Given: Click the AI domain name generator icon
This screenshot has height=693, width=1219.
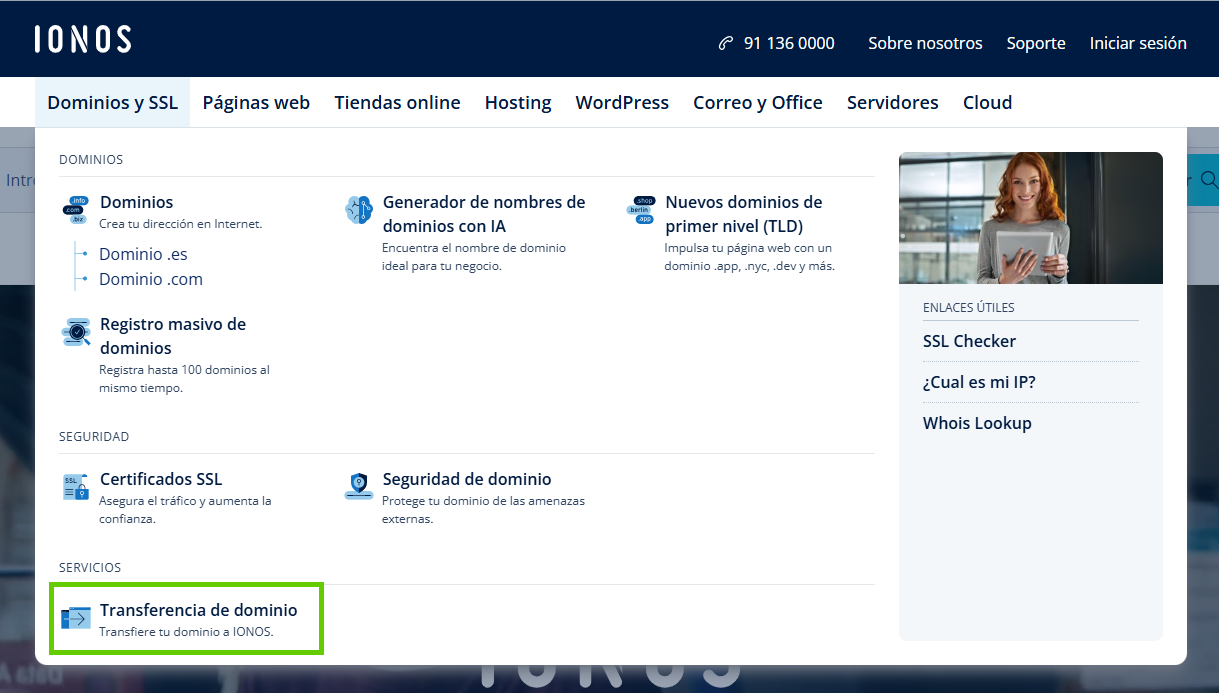Looking at the screenshot, I should click(x=358, y=209).
